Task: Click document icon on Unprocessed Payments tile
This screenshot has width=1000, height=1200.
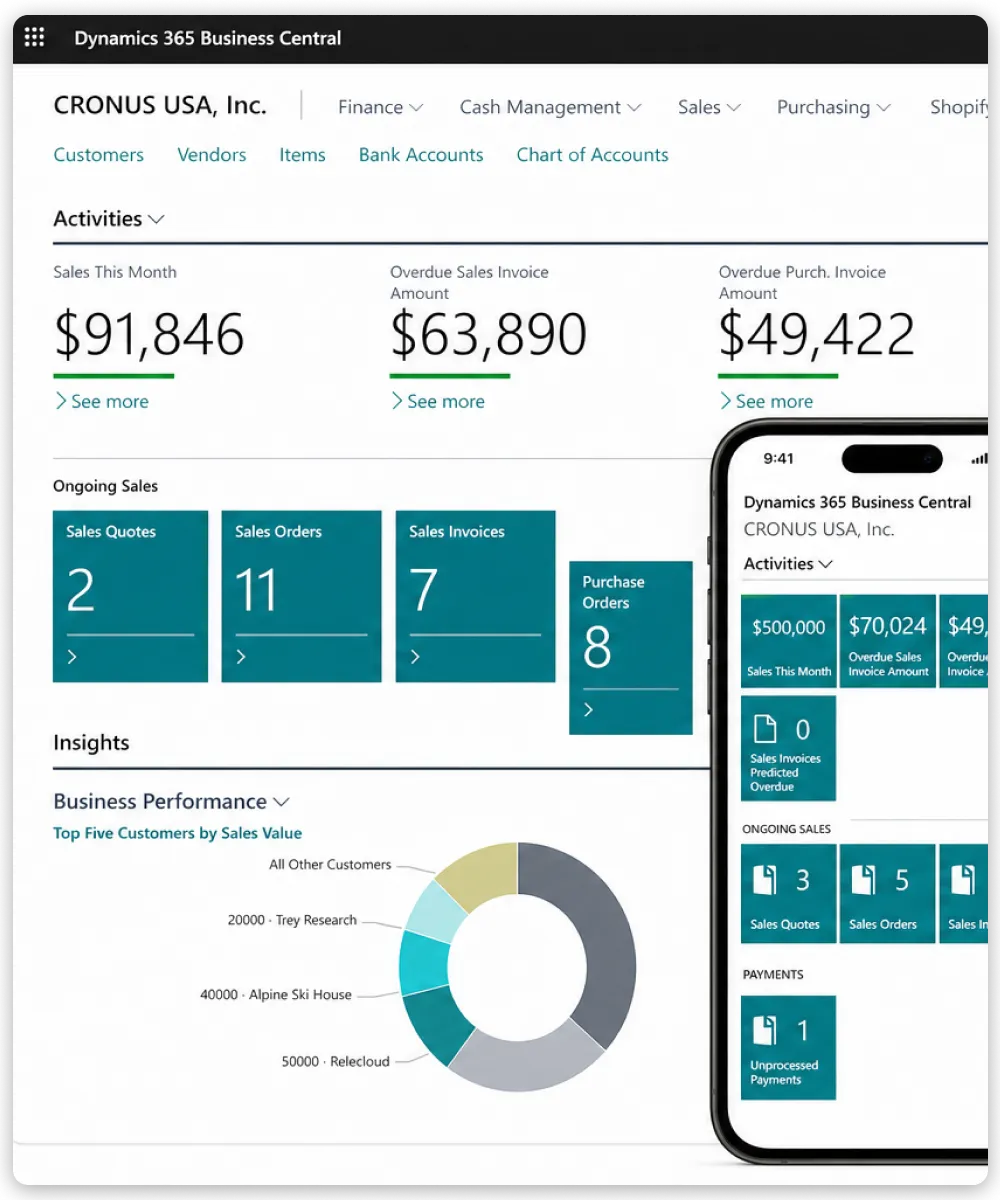Action: click(764, 1030)
